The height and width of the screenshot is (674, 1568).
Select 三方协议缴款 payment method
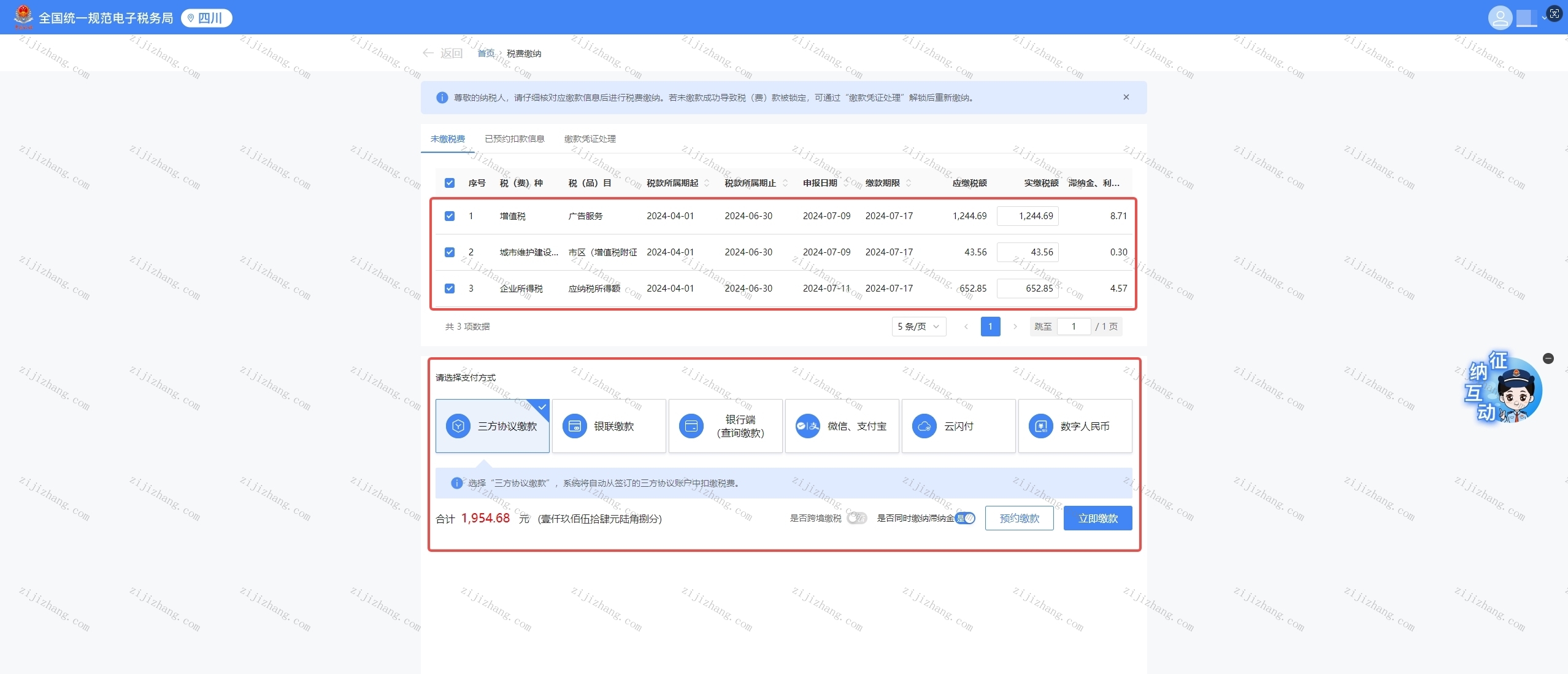(493, 426)
